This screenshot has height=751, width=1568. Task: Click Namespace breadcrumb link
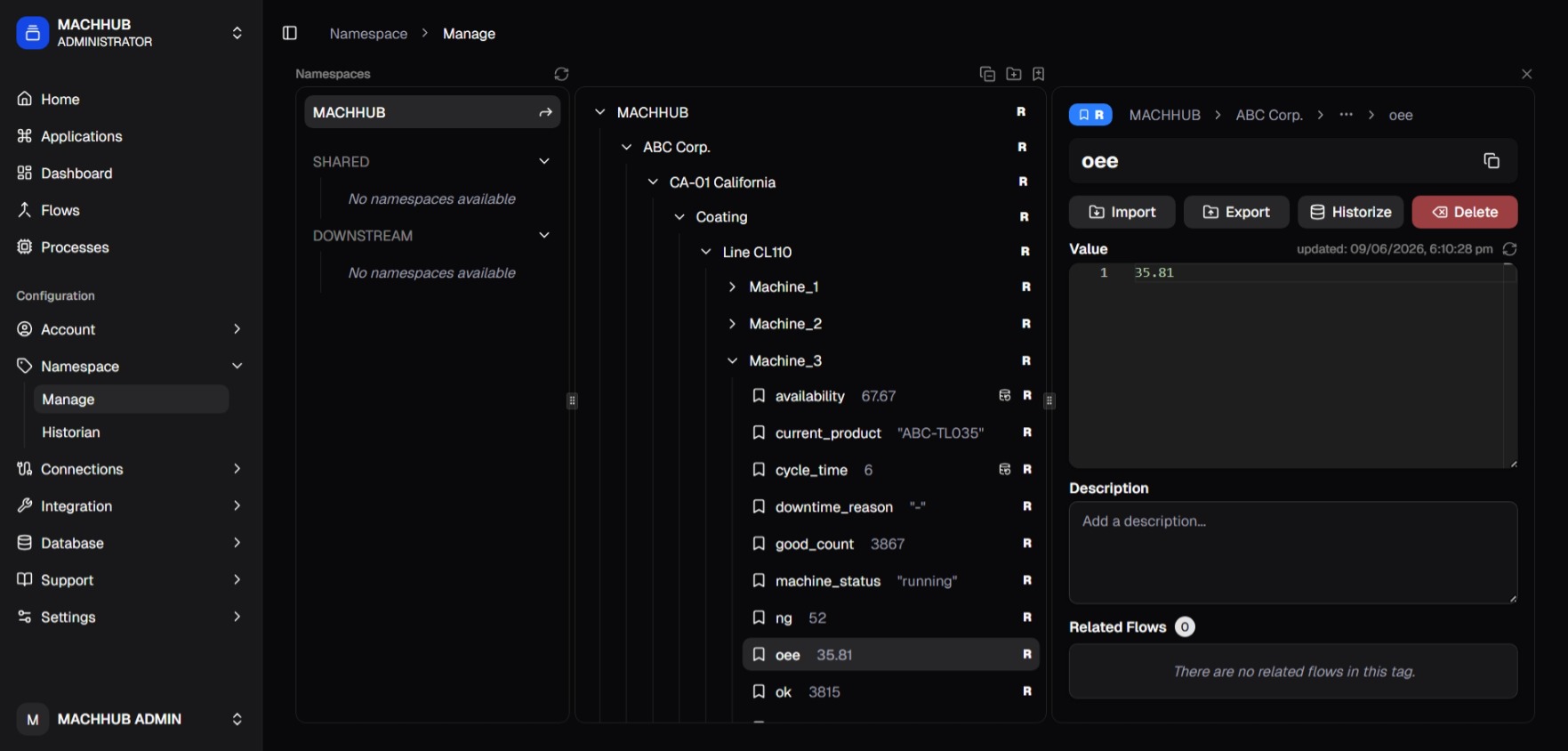(x=368, y=33)
